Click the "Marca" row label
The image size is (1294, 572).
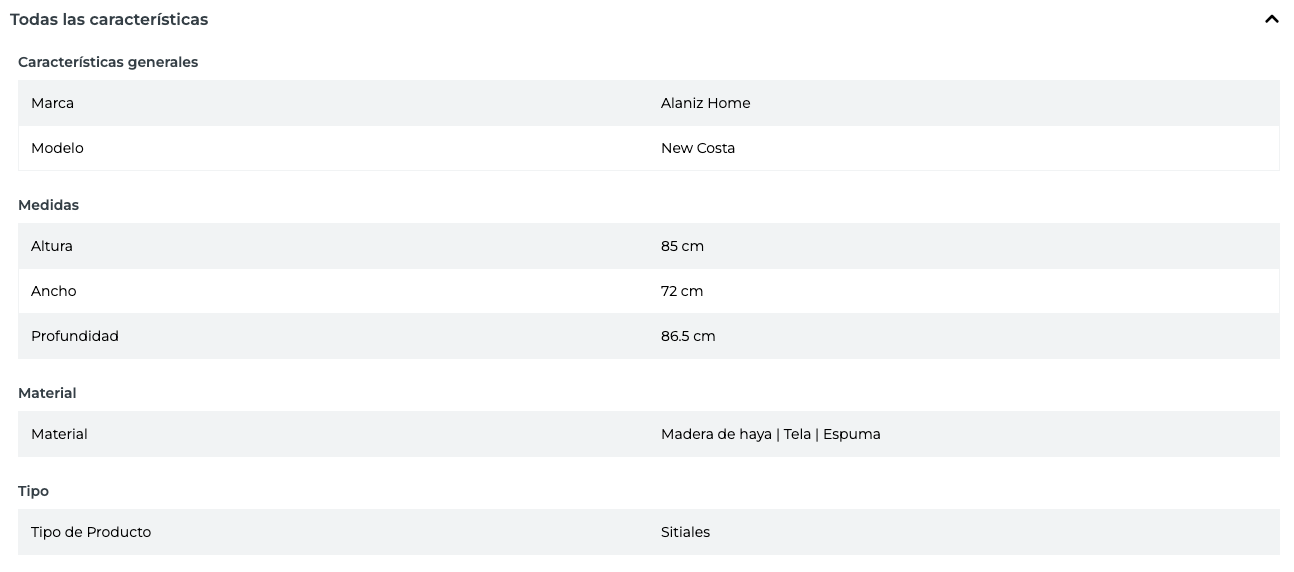point(52,103)
